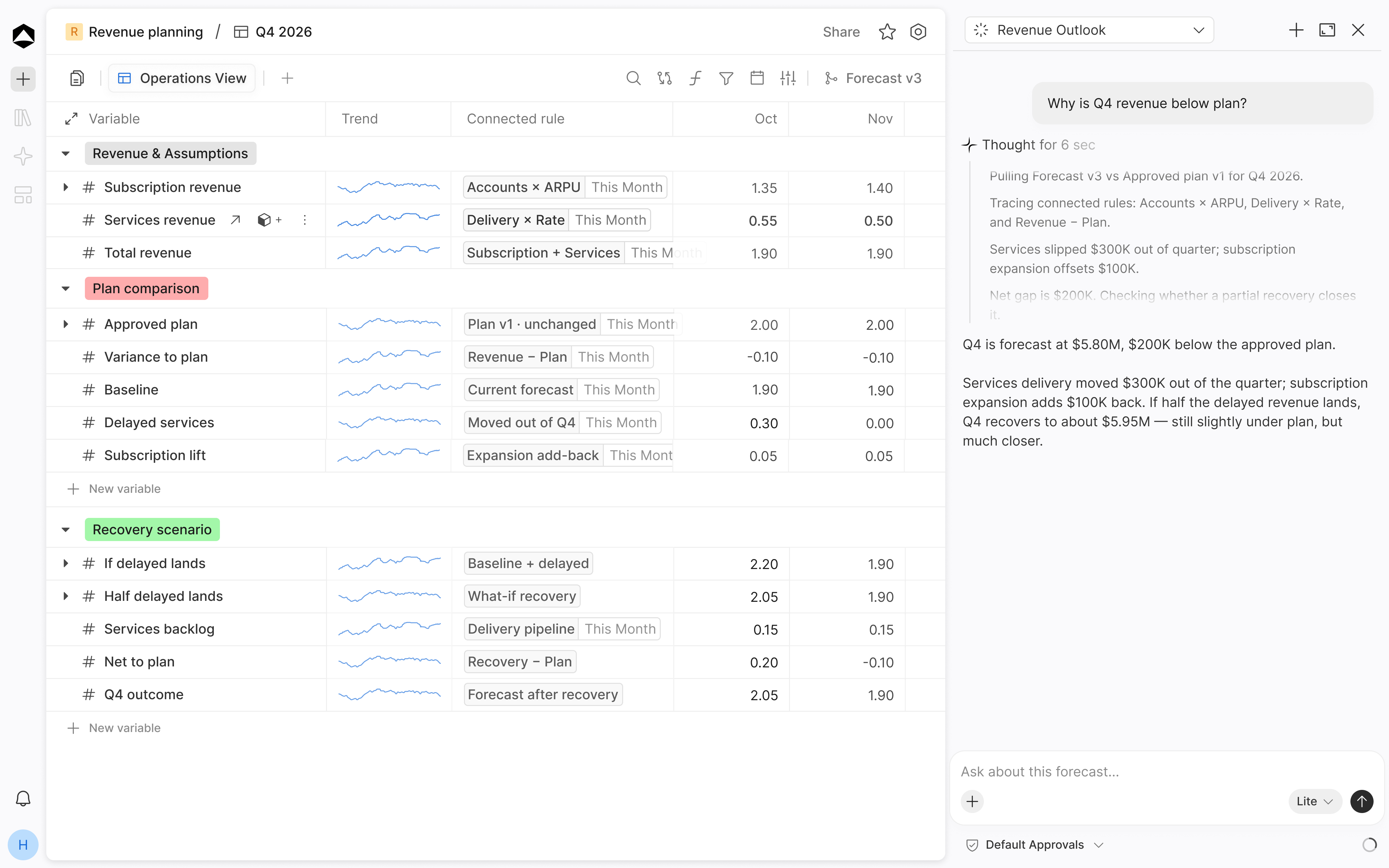Click the progress spinner beside Default Approvals

click(x=1369, y=845)
